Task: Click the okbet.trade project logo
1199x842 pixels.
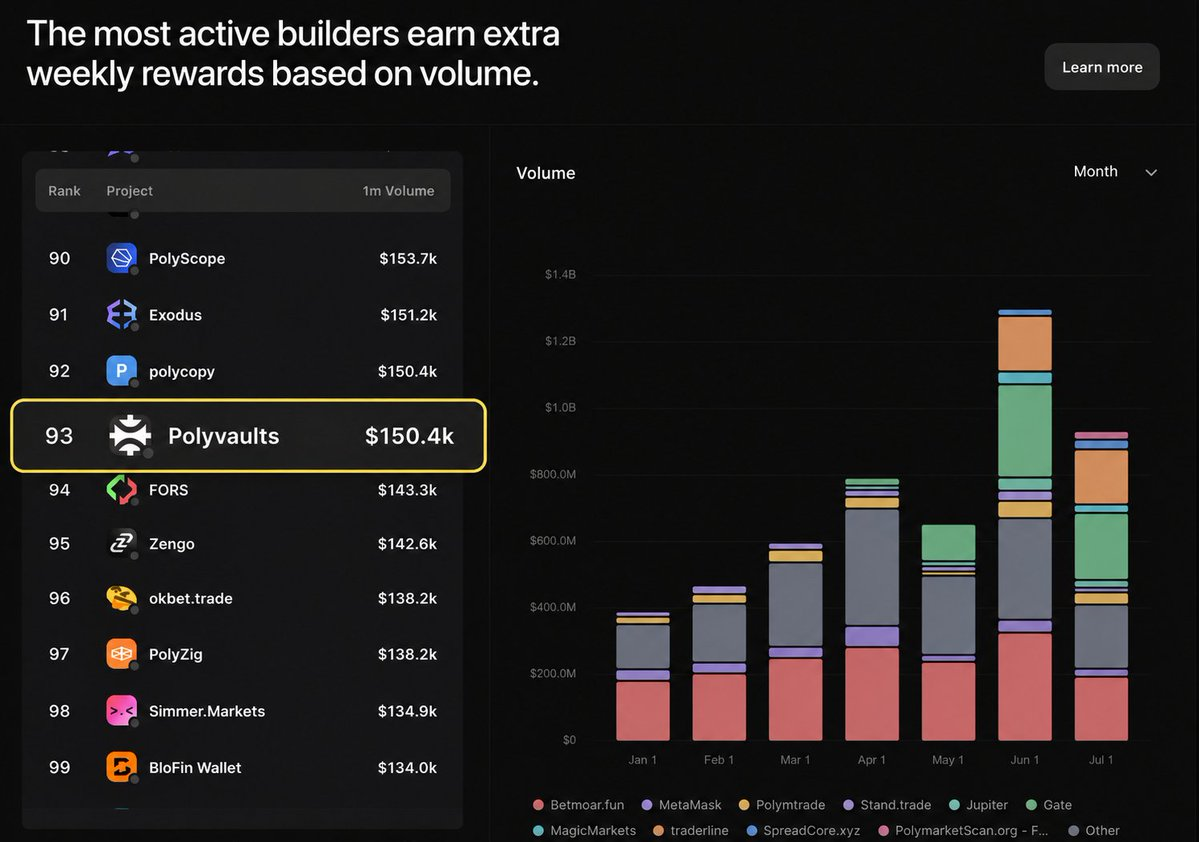Action: pos(122,598)
